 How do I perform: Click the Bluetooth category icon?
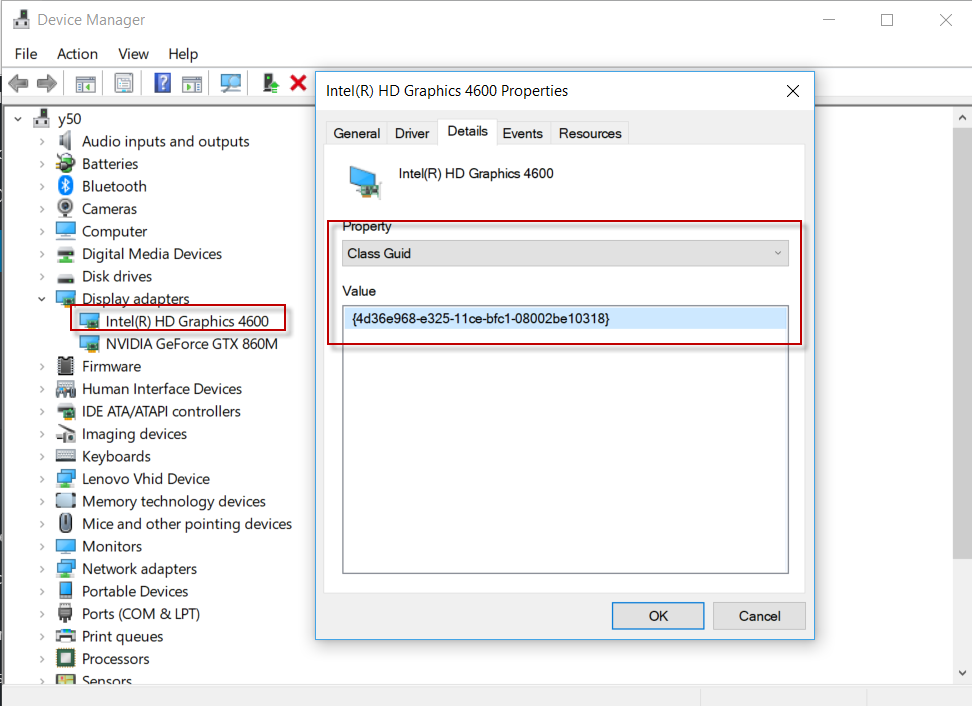[66, 186]
